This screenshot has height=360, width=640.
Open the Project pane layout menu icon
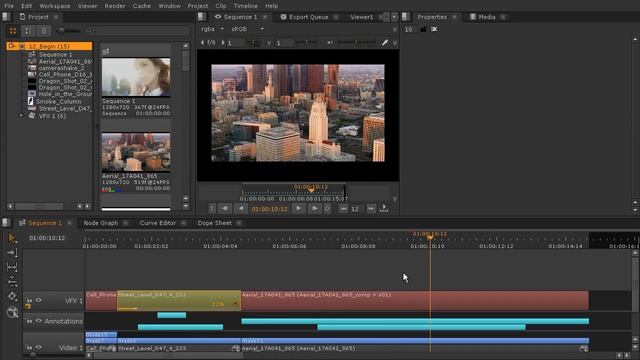click(x=6, y=17)
